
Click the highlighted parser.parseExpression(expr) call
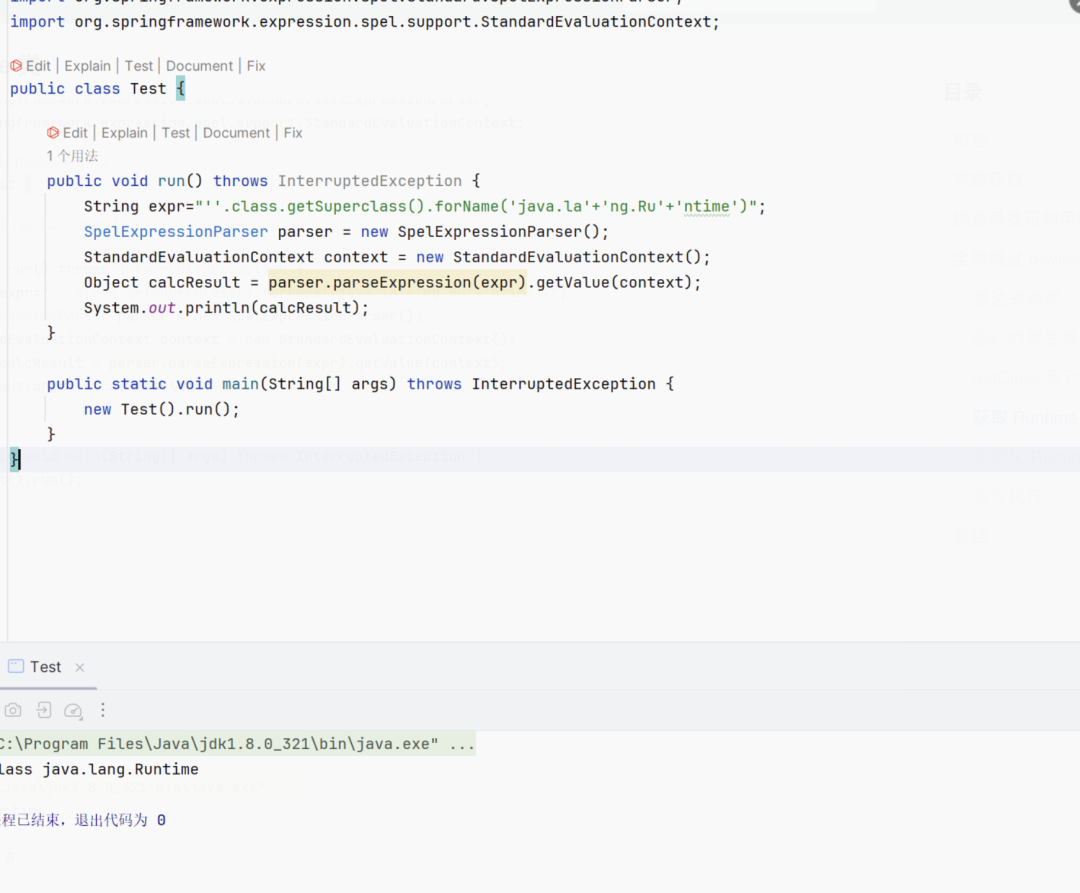pos(397,283)
